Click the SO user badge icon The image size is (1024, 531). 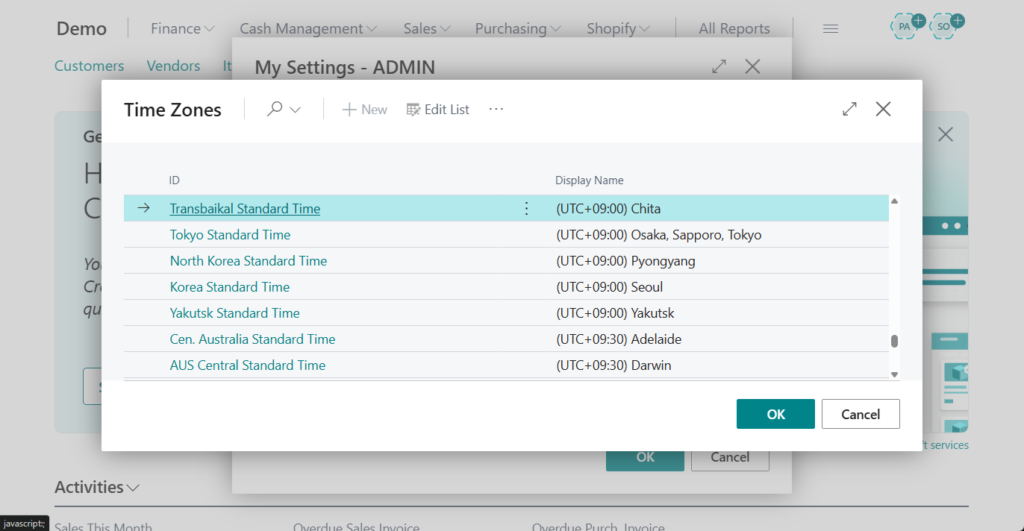click(x=944, y=26)
